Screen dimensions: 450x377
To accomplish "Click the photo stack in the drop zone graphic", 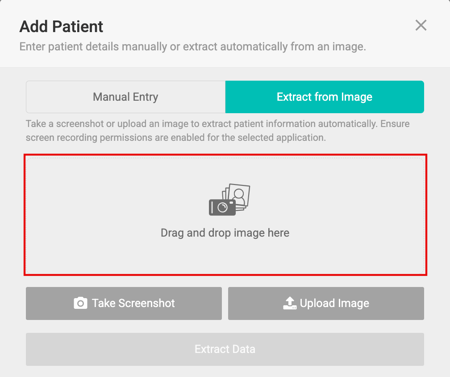I will pyautogui.click(x=237, y=196).
